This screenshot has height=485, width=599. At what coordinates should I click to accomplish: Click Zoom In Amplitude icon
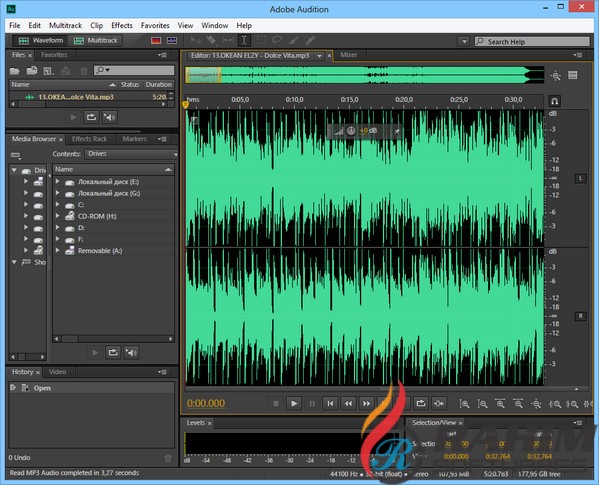[465, 404]
